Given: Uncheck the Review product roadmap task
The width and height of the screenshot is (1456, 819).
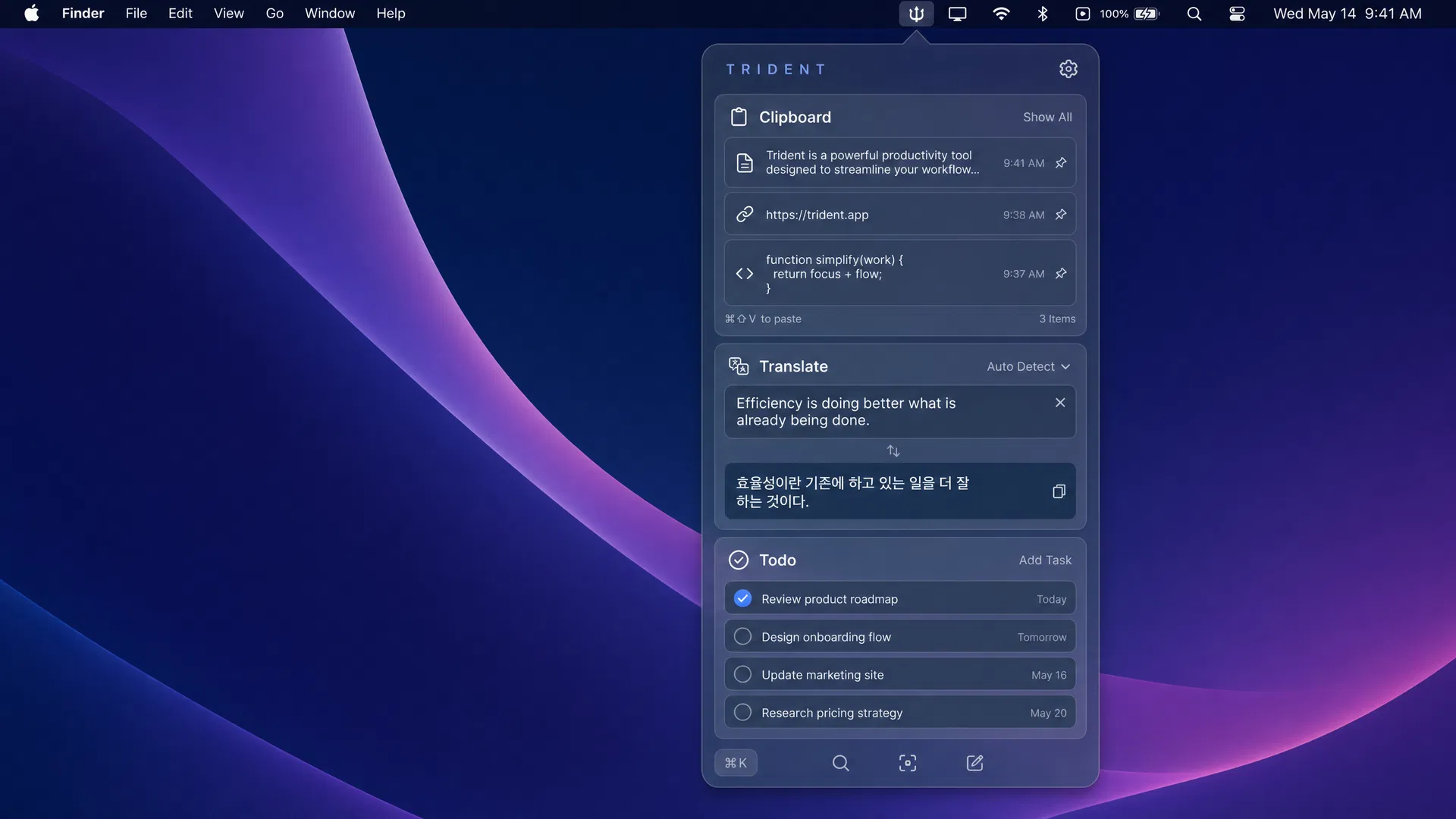Looking at the screenshot, I should click(743, 598).
